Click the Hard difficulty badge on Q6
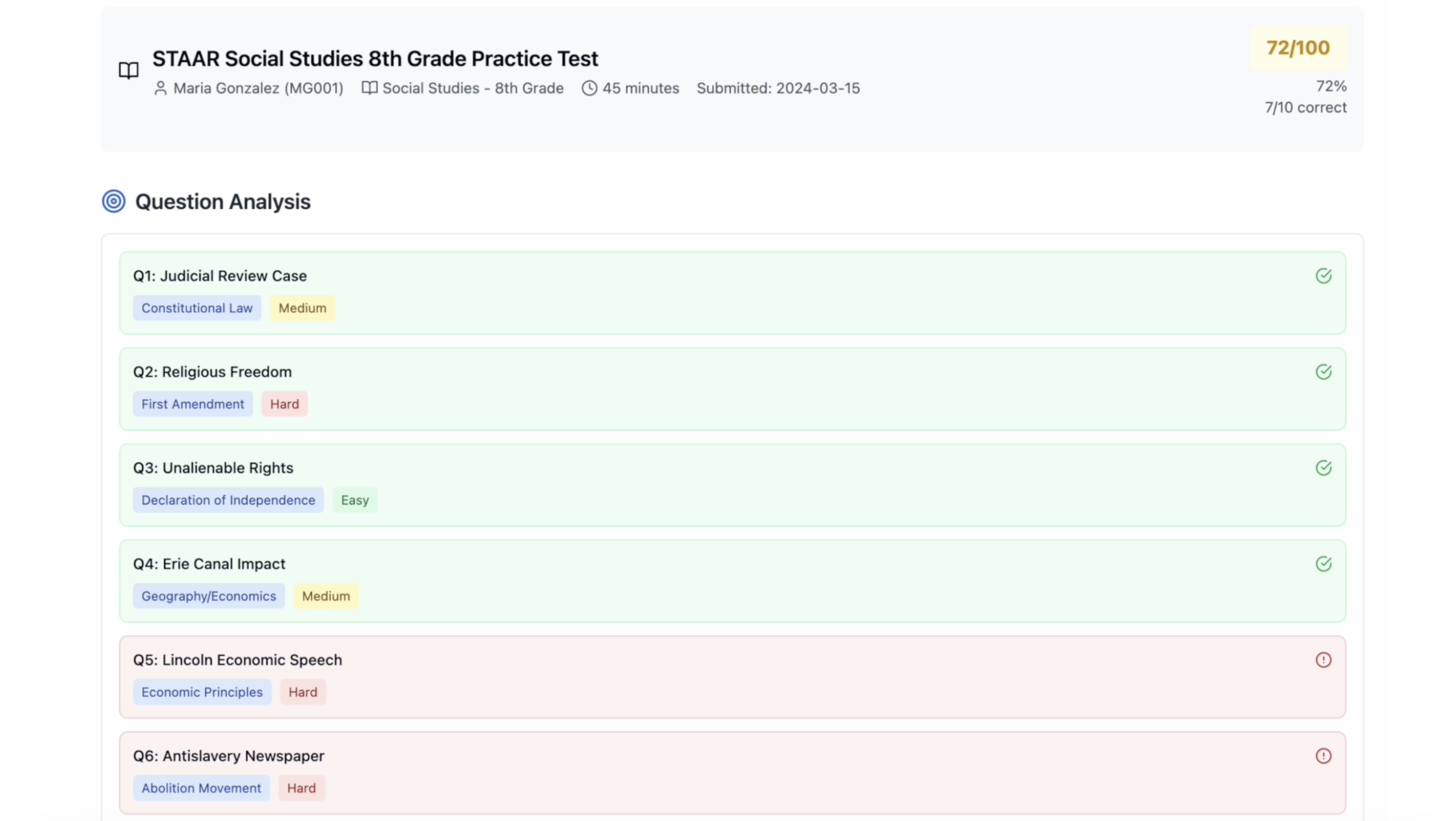Image resolution: width=1456 pixels, height=821 pixels. (301, 788)
